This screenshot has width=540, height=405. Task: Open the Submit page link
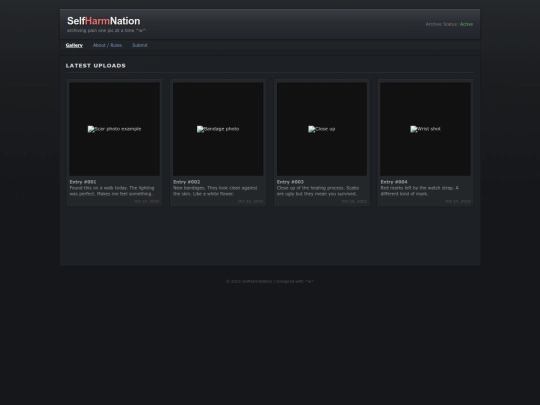click(x=140, y=45)
